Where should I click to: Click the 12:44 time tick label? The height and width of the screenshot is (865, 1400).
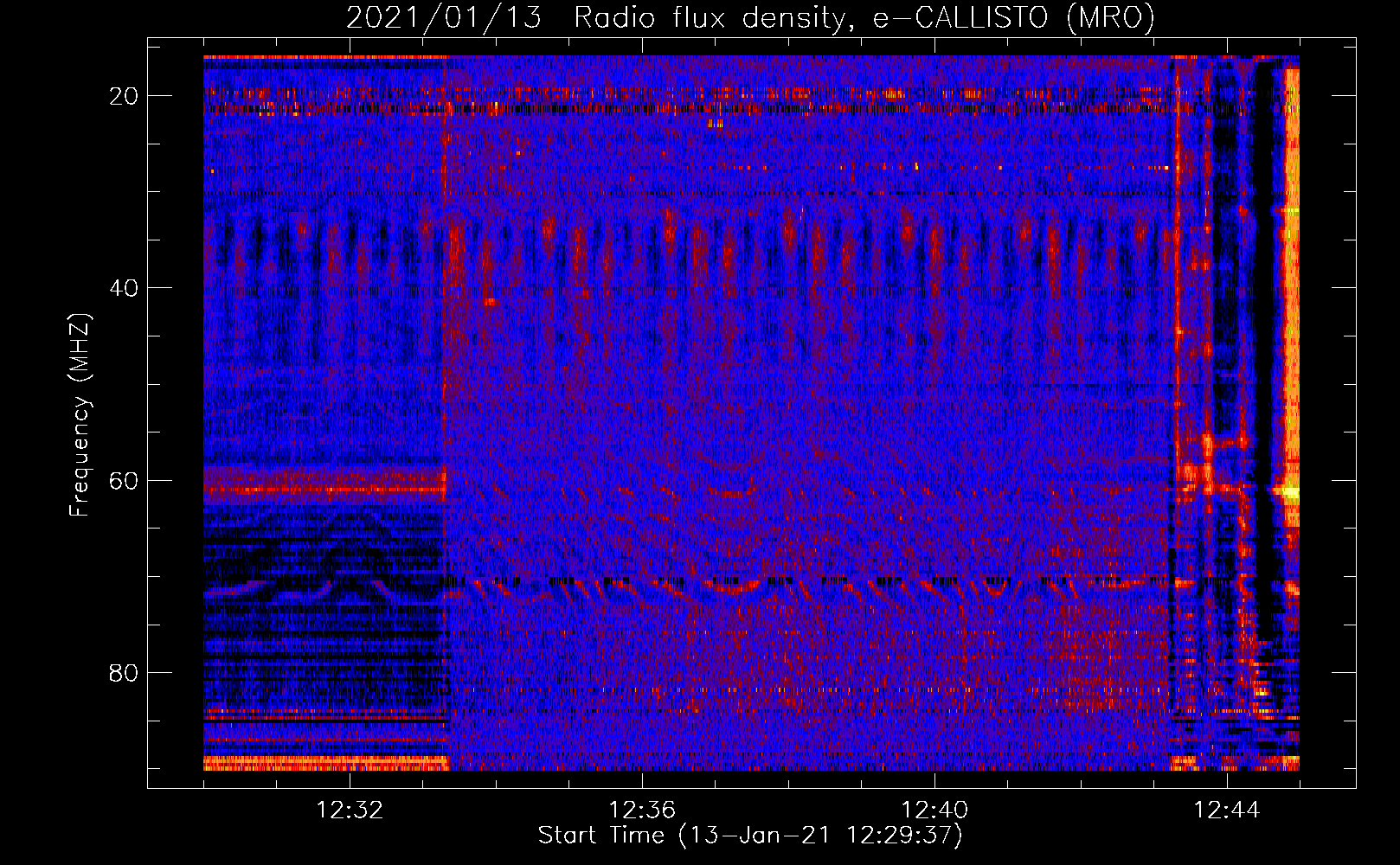1227,811
